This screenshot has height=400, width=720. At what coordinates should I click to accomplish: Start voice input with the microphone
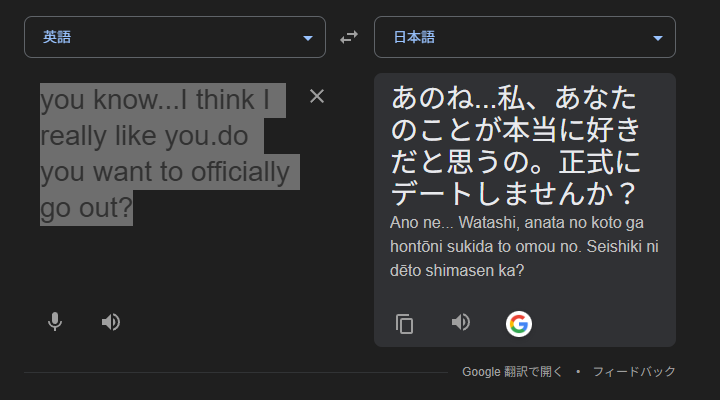click(55, 322)
